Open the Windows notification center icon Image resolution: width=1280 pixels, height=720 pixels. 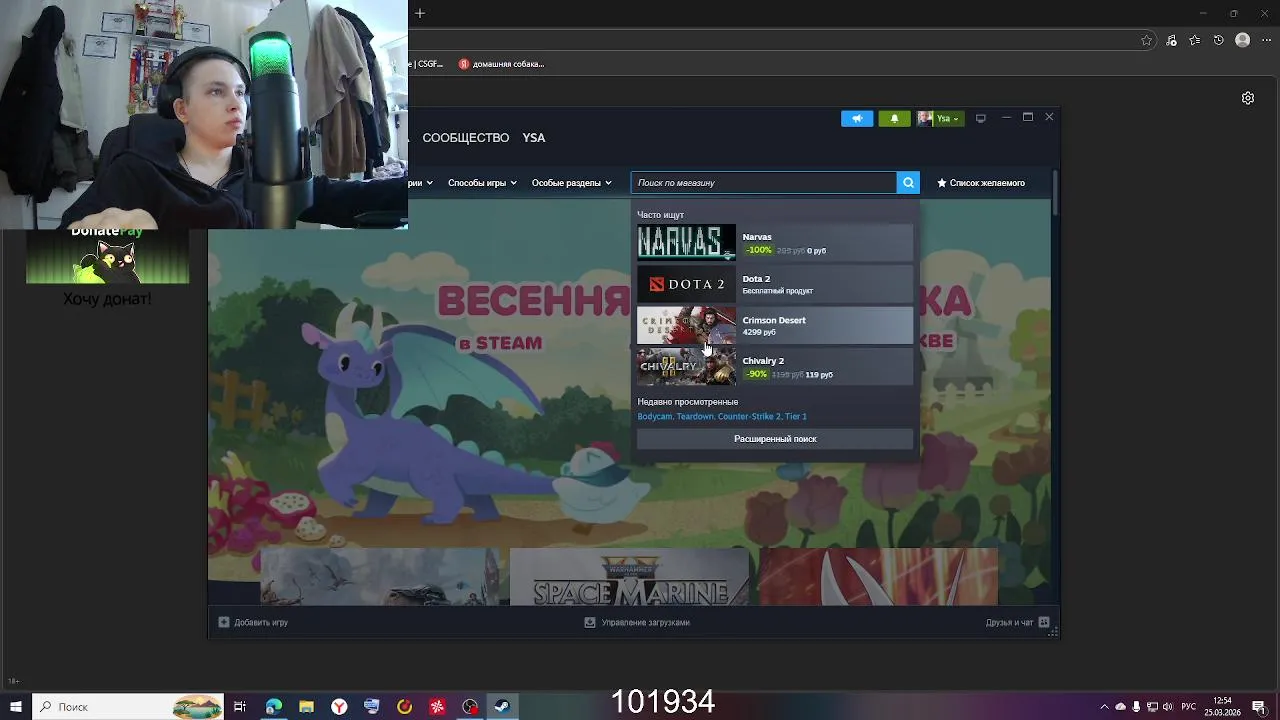pos(1259,707)
